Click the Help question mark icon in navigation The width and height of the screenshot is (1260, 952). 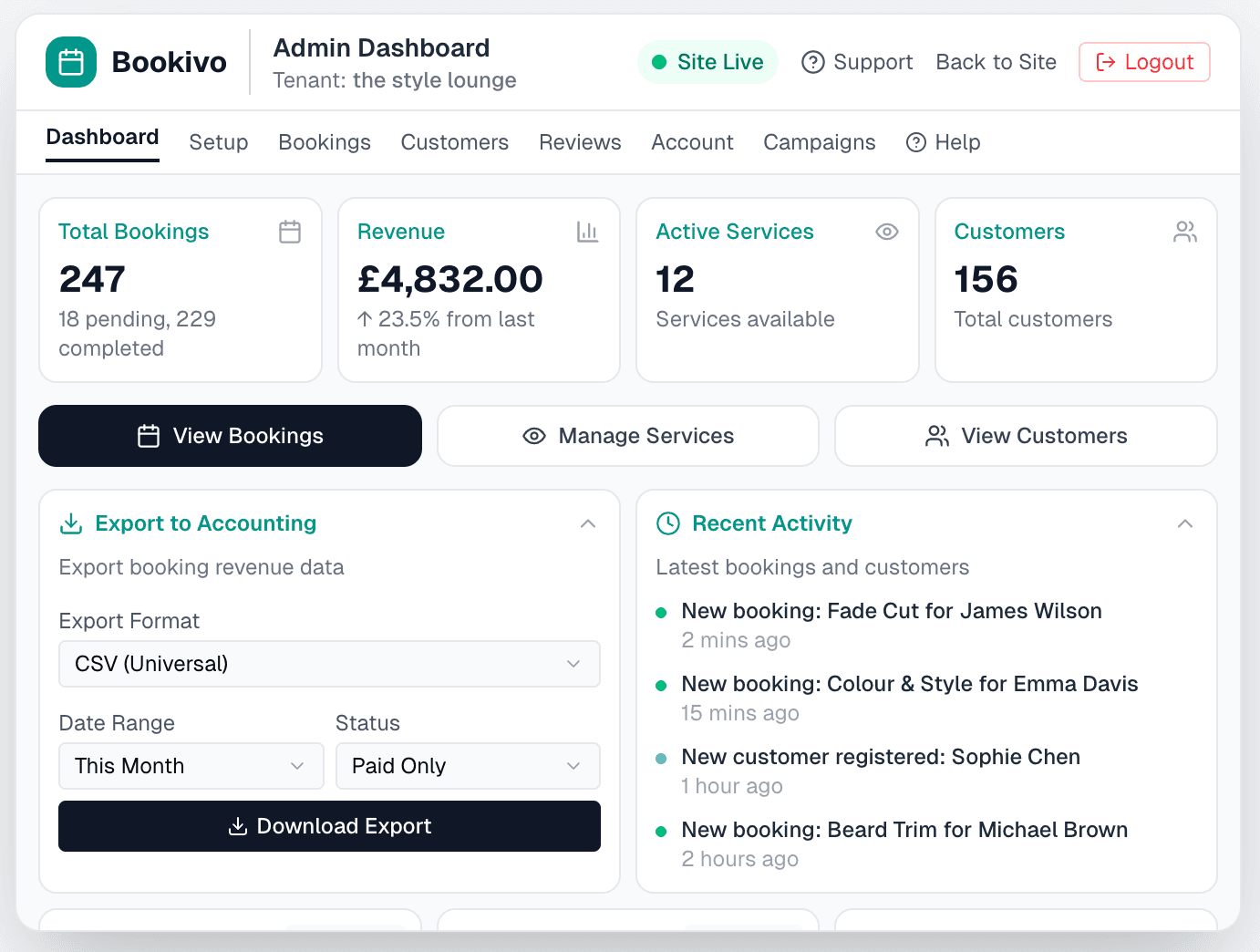coord(914,142)
